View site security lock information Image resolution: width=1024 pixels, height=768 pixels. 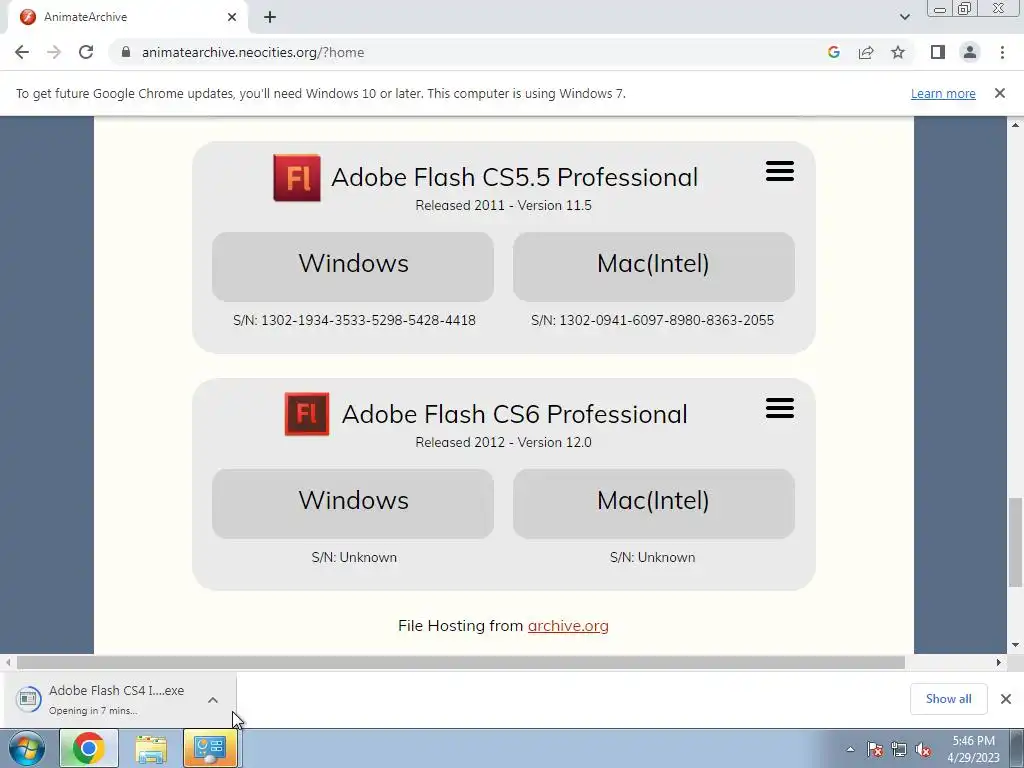click(x=126, y=52)
